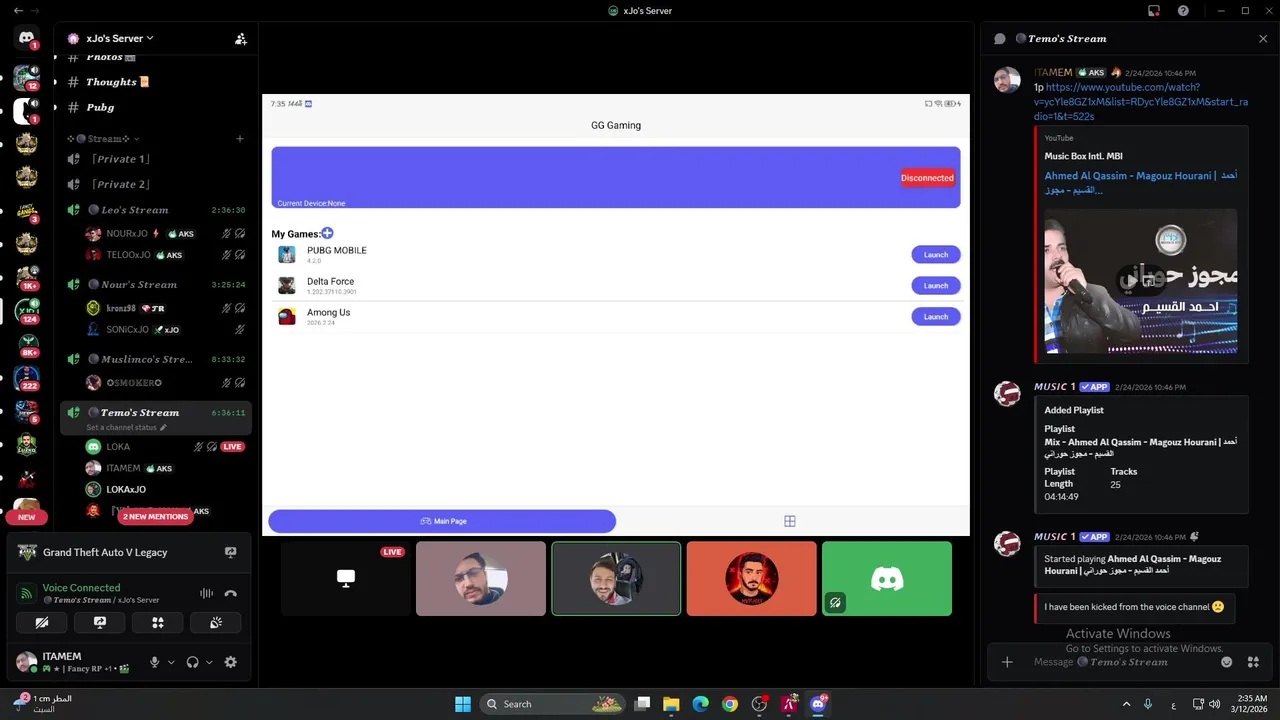The width and height of the screenshot is (1280, 720).
Task: Select the orange-background participant tile
Action: (x=752, y=579)
